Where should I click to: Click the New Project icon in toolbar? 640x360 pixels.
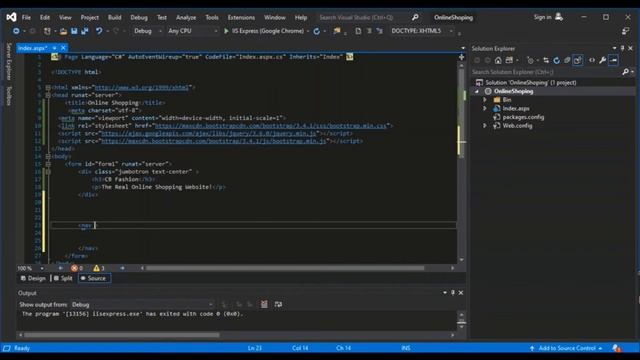[47, 31]
